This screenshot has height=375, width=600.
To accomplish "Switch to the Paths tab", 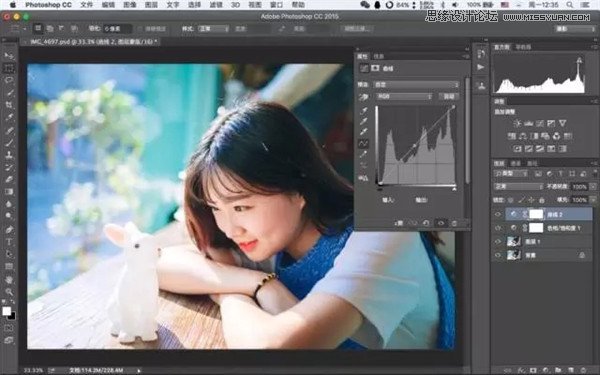I will pos(532,163).
